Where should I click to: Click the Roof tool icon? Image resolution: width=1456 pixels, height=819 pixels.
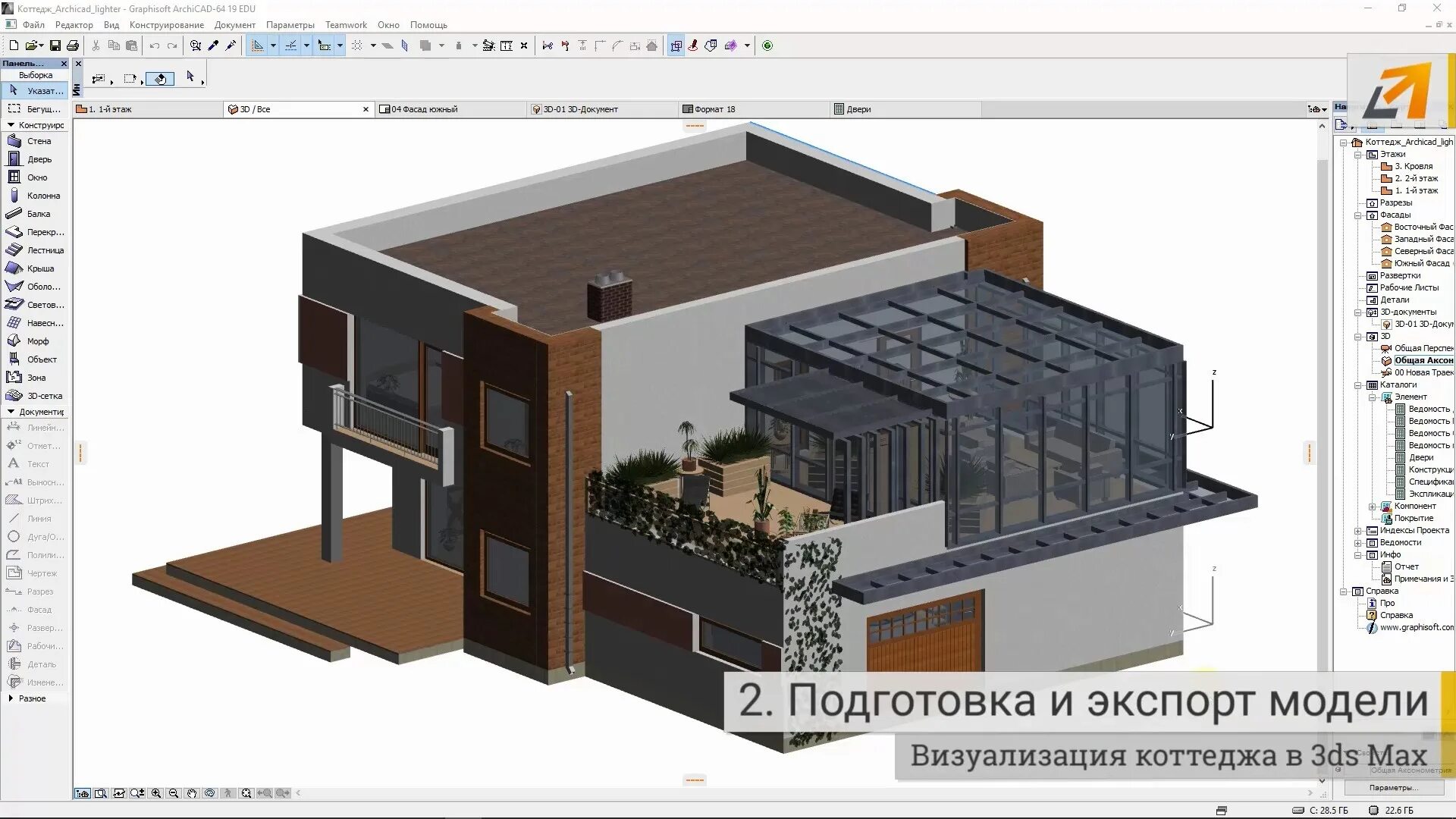coord(14,268)
